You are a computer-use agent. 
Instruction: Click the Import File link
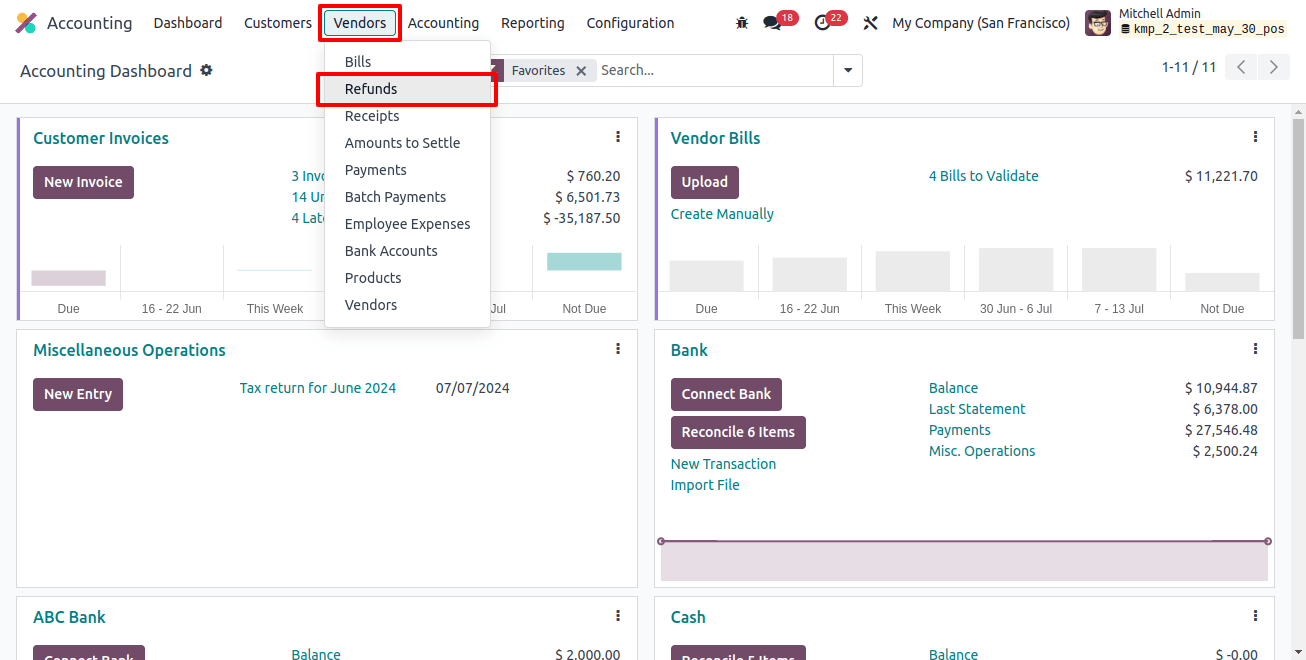(x=705, y=485)
